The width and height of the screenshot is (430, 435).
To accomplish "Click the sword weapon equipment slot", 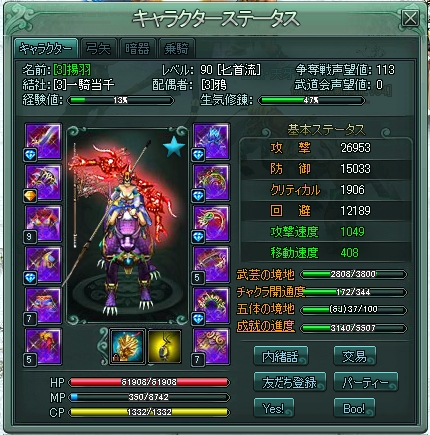I will (x=44, y=141).
